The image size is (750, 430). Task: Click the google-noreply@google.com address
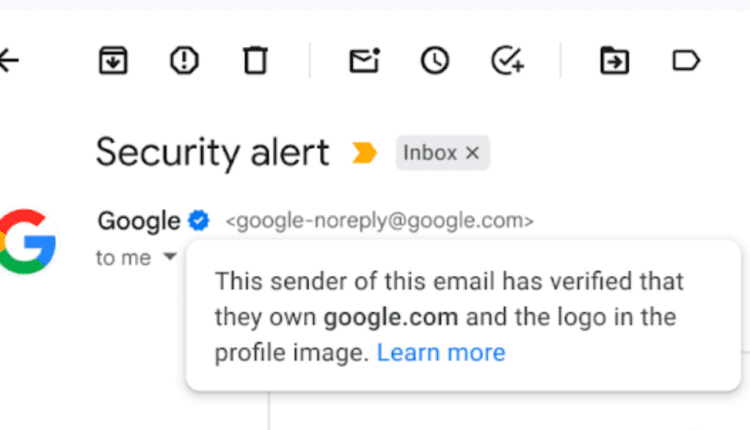coord(380,221)
